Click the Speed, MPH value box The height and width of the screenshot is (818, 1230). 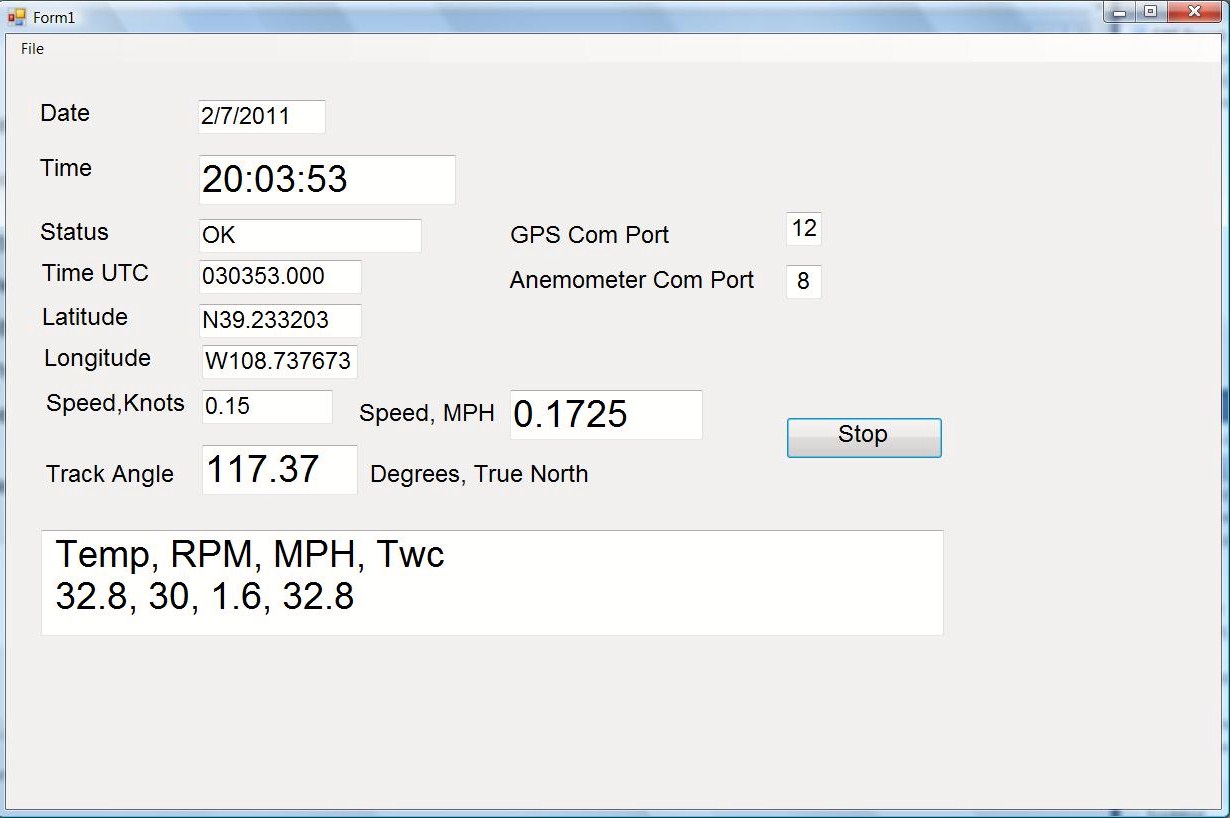pos(606,414)
